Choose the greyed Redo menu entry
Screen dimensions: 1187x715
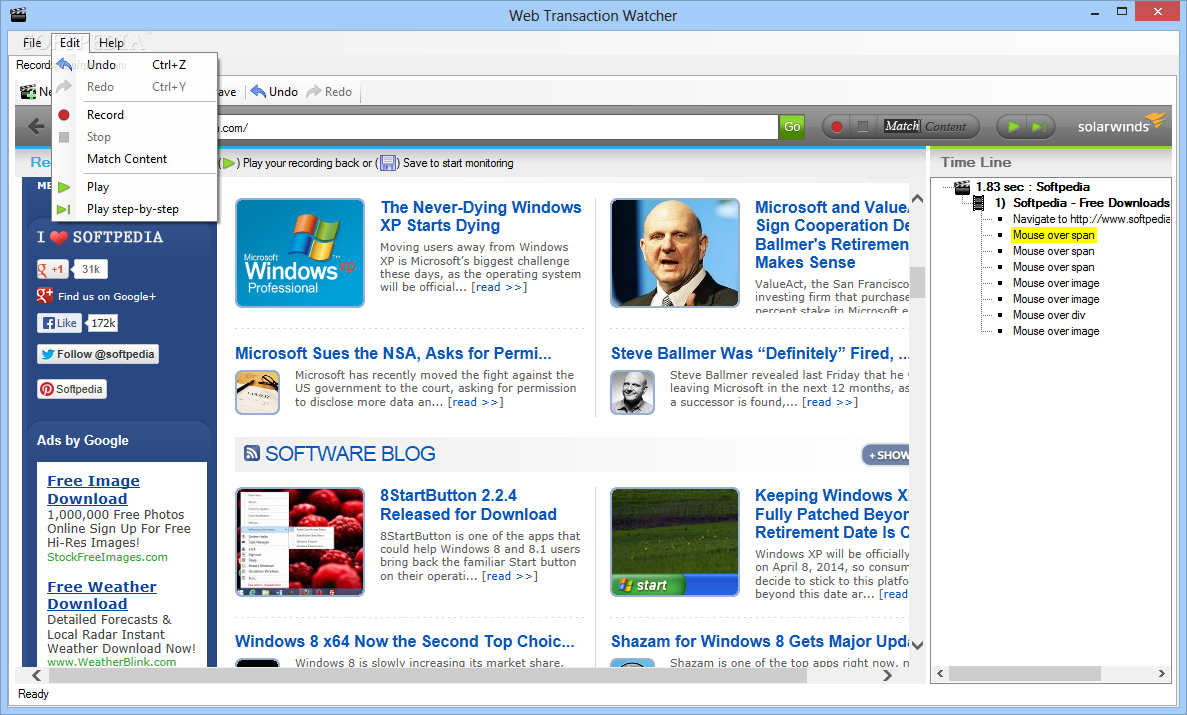tap(135, 87)
